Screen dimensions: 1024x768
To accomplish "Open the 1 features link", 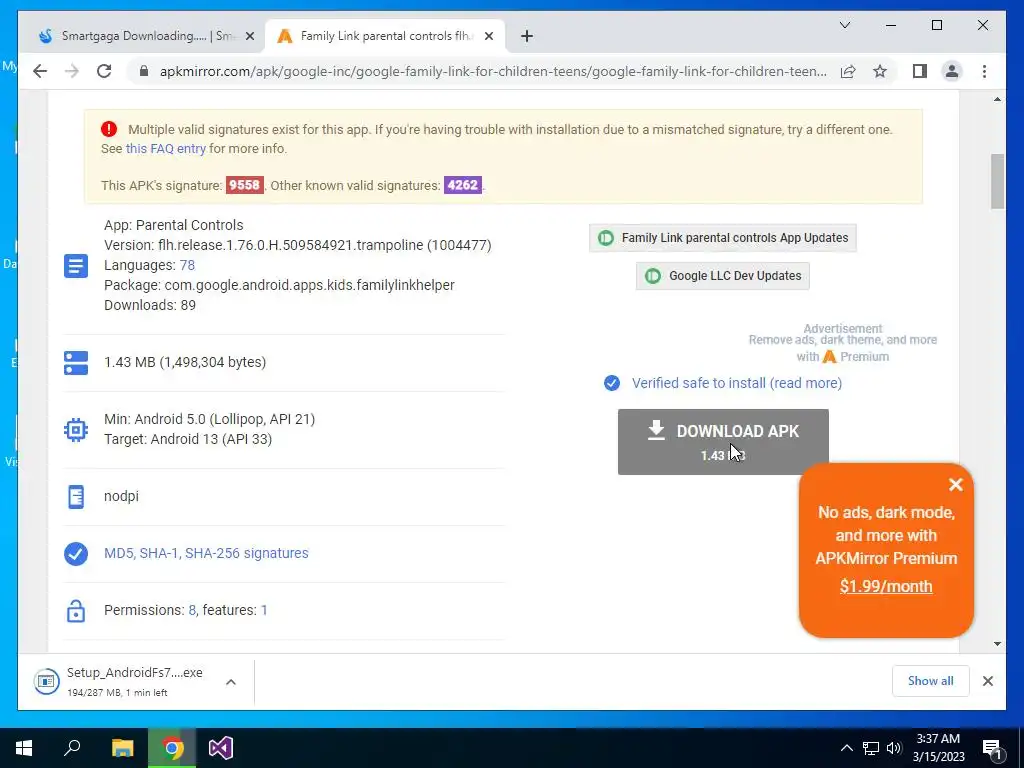I will point(264,610).
